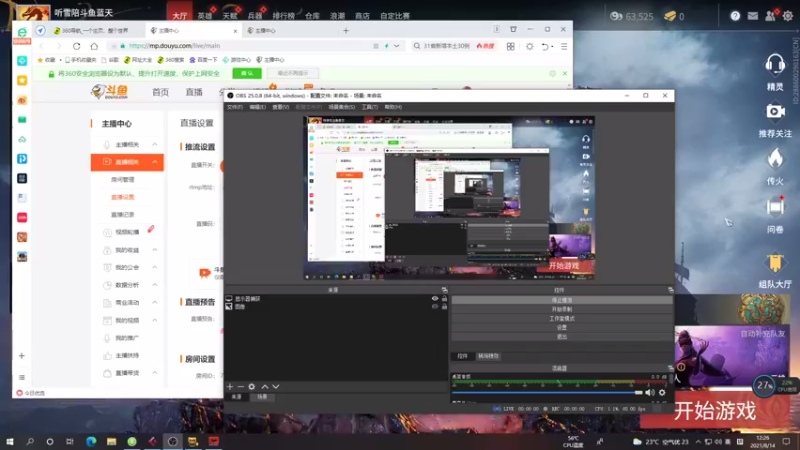Image resolution: width=800 pixels, height=450 pixels.
Task: Open the browser extensions grid icon
Action: tap(510, 46)
